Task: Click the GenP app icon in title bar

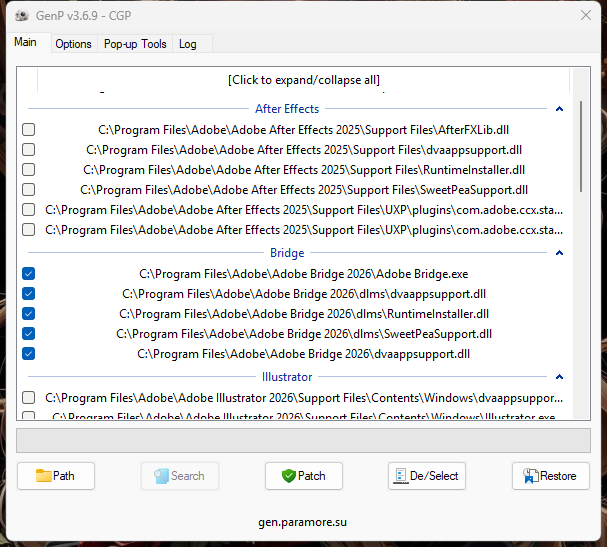Action: tap(22, 15)
